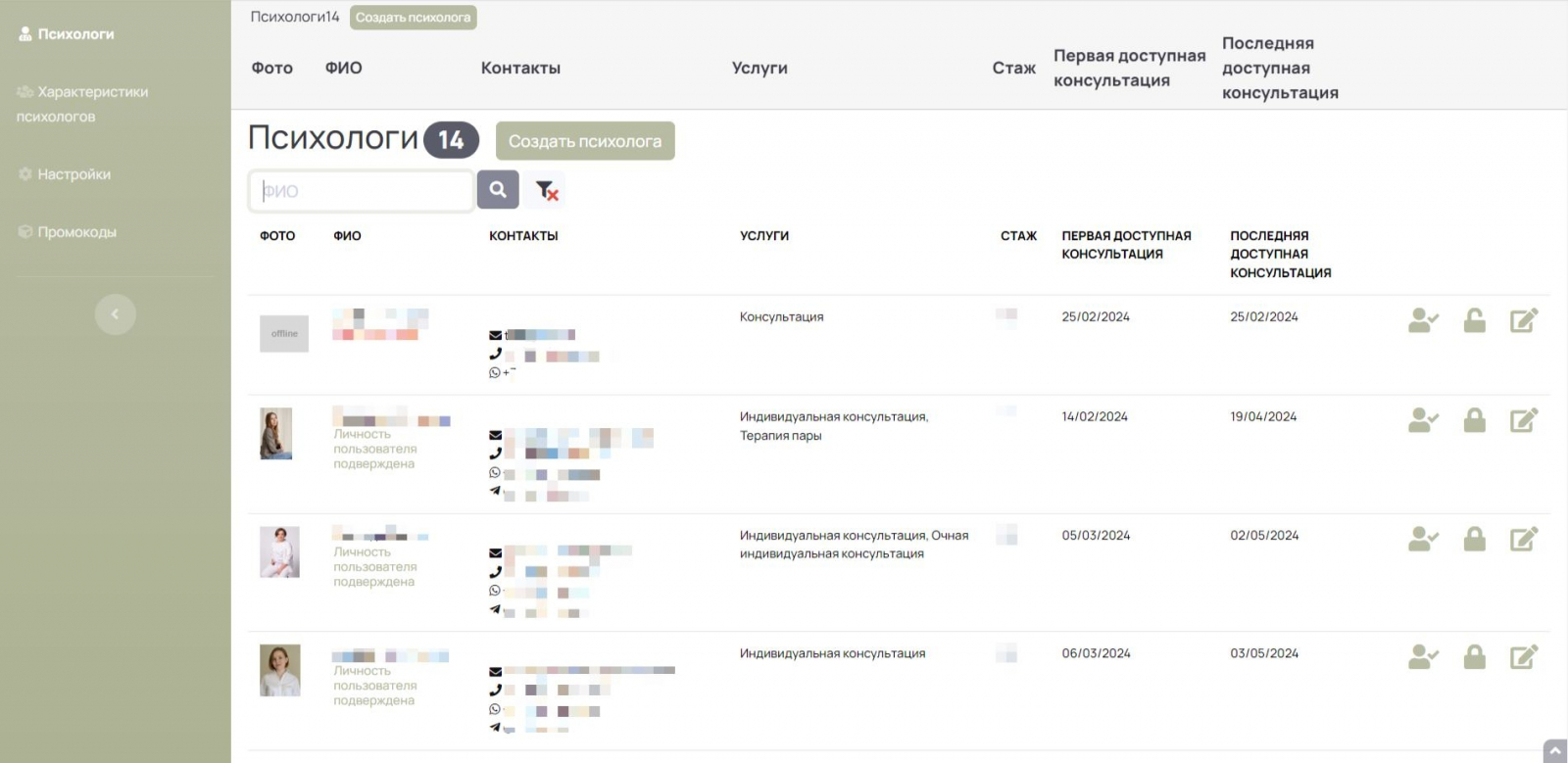Click the magnifier search button
This screenshot has height=763, width=1568.
coord(498,190)
